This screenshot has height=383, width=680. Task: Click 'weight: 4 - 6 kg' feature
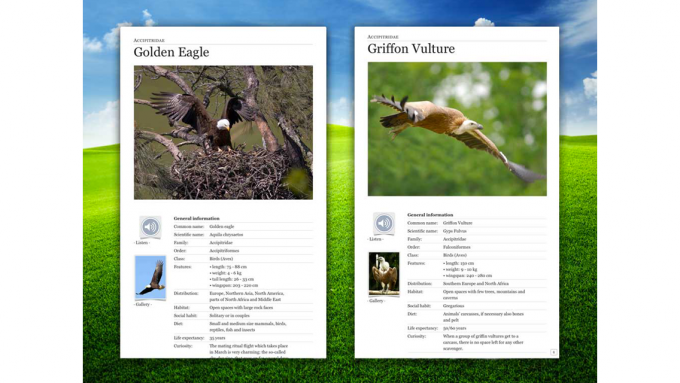[x=225, y=273]
